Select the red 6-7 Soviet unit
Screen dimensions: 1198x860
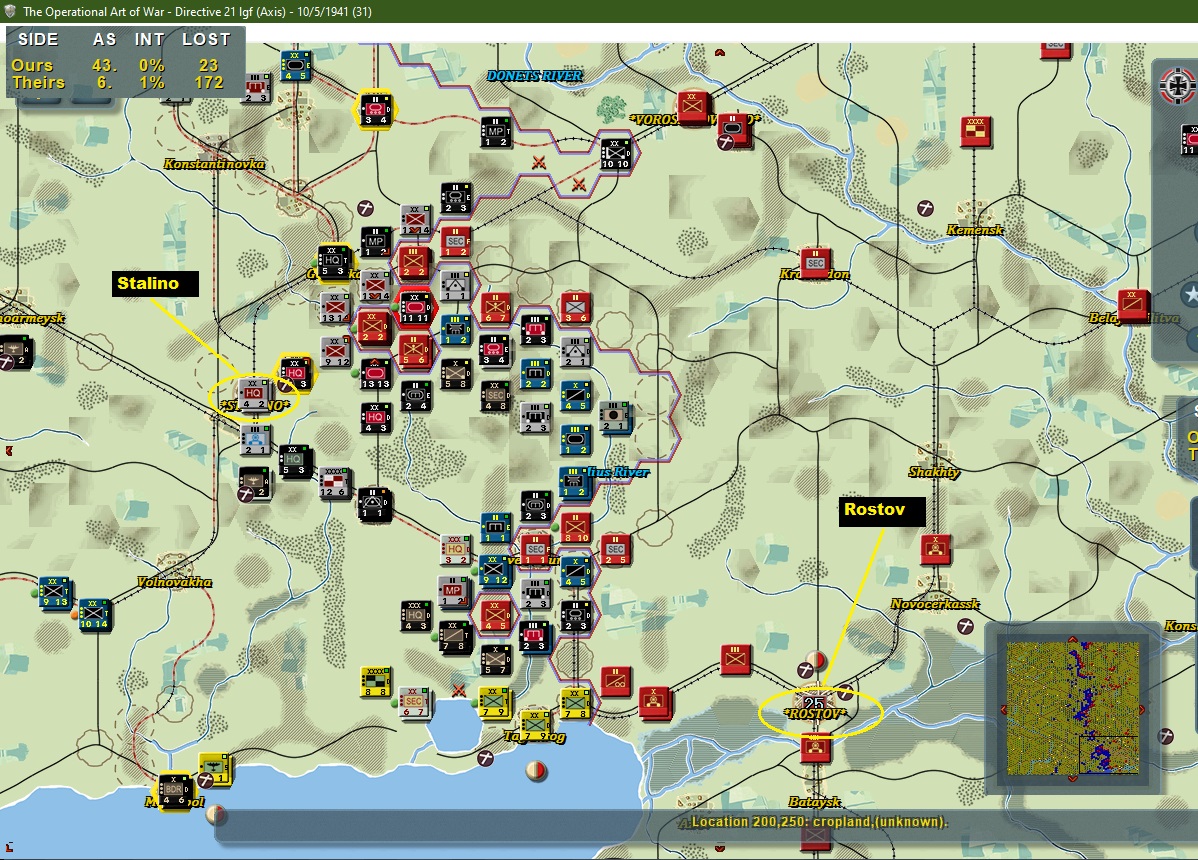pos(496,307)
